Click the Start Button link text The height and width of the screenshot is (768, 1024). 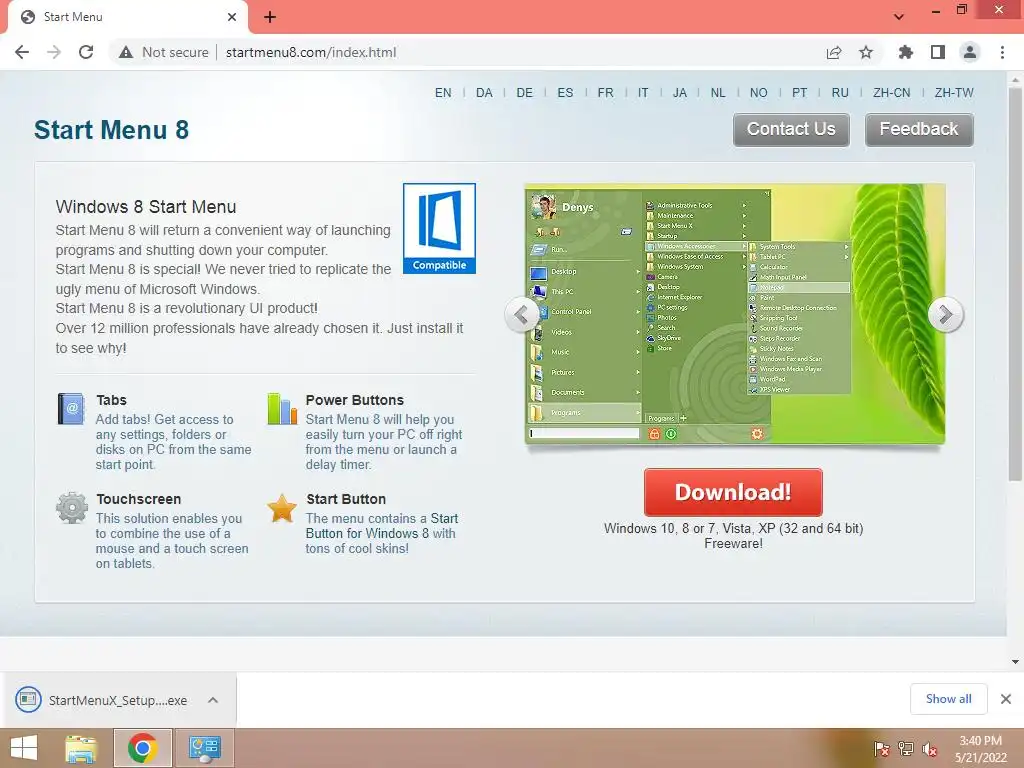[382, 526]
